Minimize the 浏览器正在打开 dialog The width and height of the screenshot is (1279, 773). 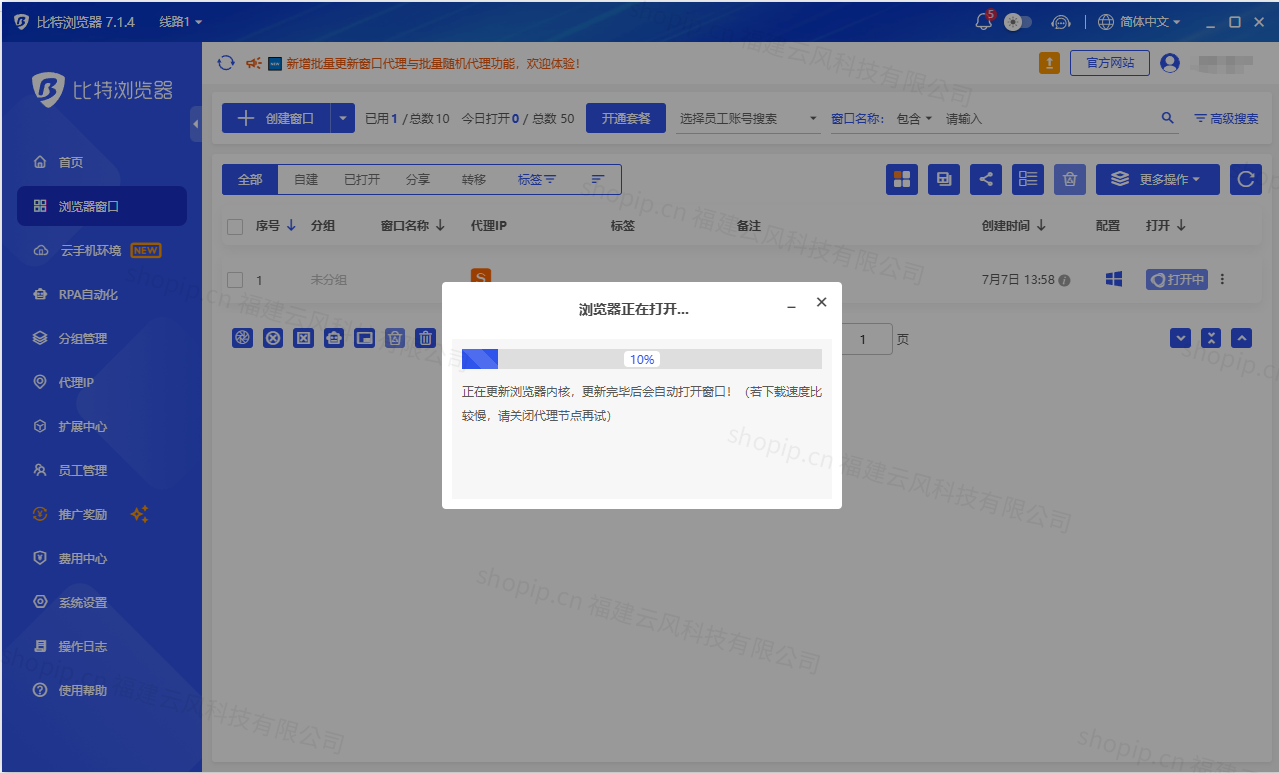(791, 308)
